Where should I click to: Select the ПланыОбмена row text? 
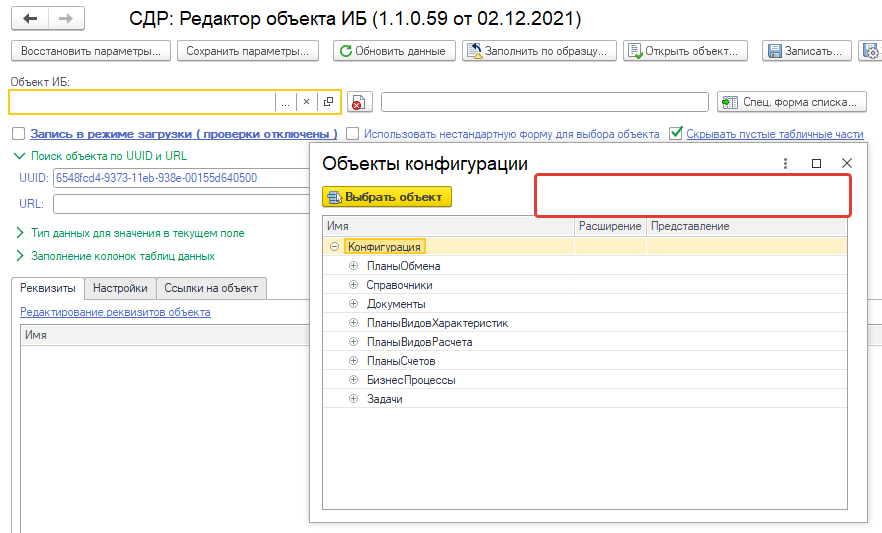pos(403,266)
